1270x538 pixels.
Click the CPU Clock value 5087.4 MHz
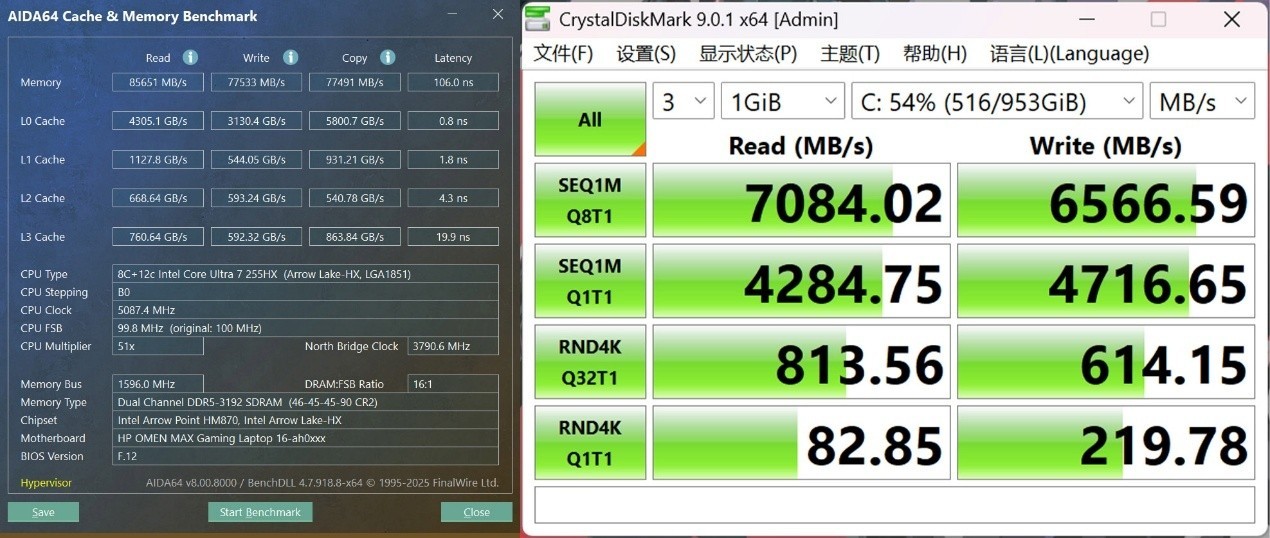click(306, 310)
